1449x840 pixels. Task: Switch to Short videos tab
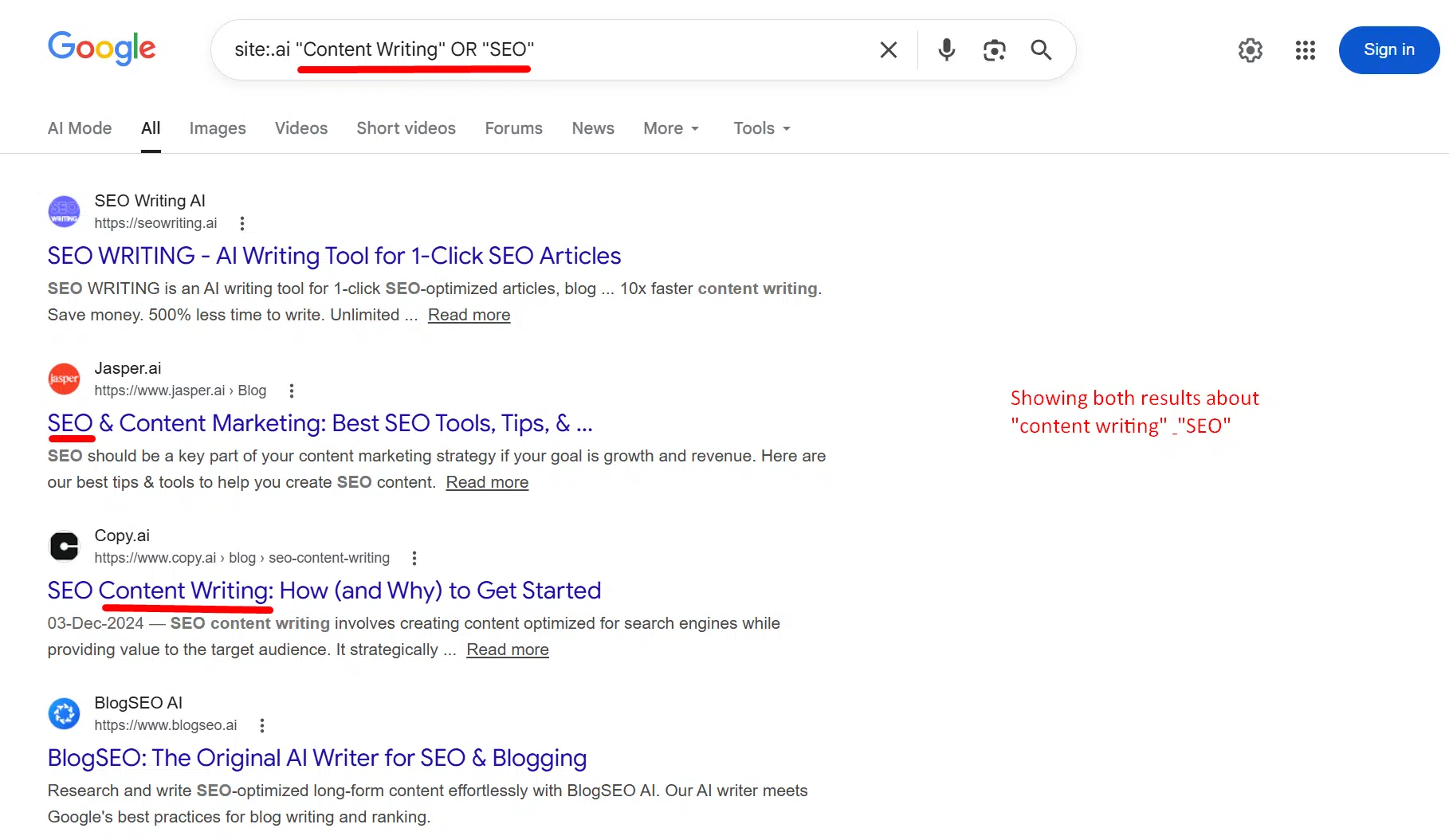pyautogui.click(x=406, y=128)
